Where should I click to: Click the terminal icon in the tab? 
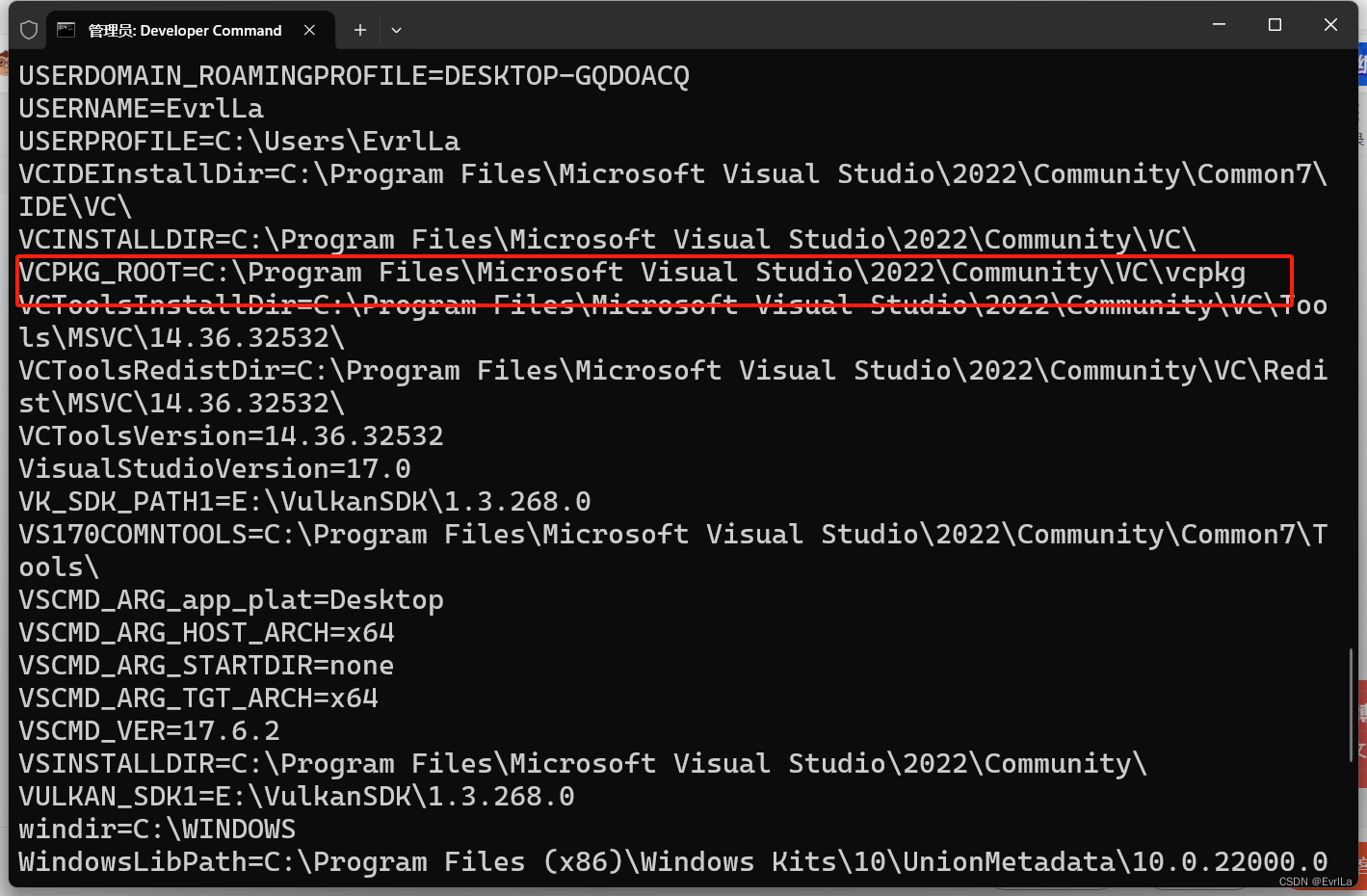pyautogui.click(x=65, y=29)
